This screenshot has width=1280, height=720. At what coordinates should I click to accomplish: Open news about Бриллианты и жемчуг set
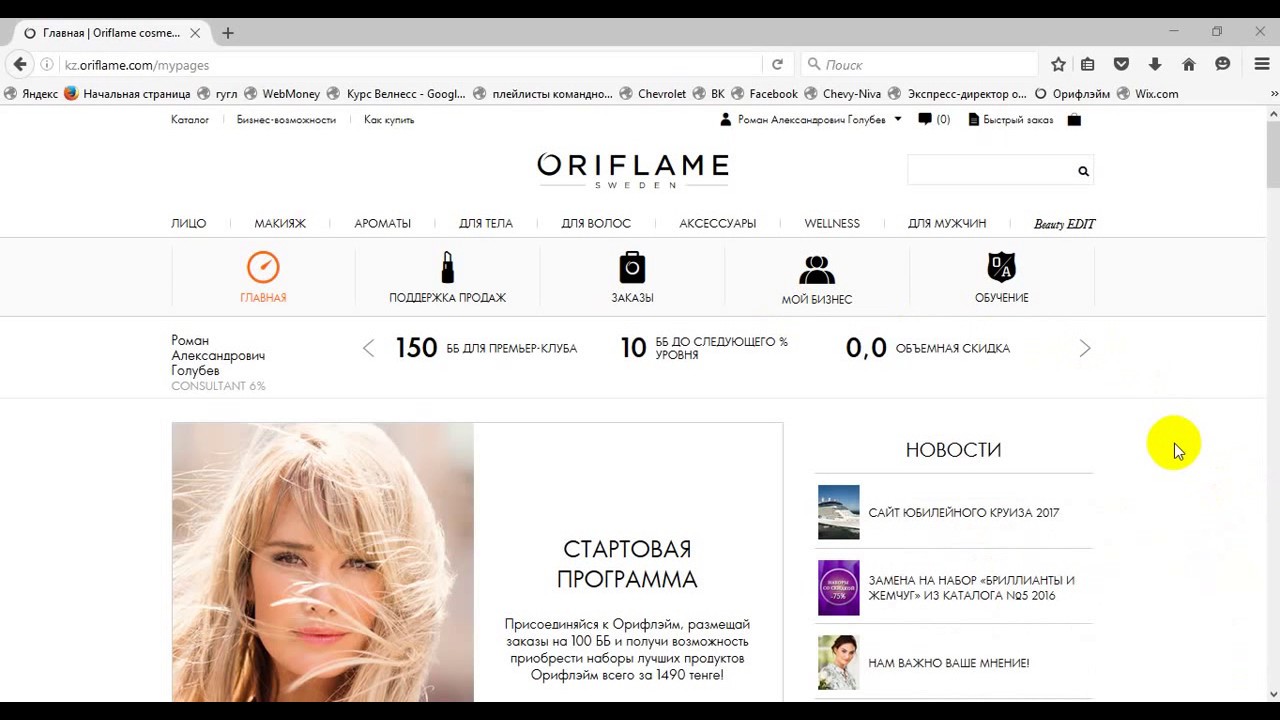[971, 588]
